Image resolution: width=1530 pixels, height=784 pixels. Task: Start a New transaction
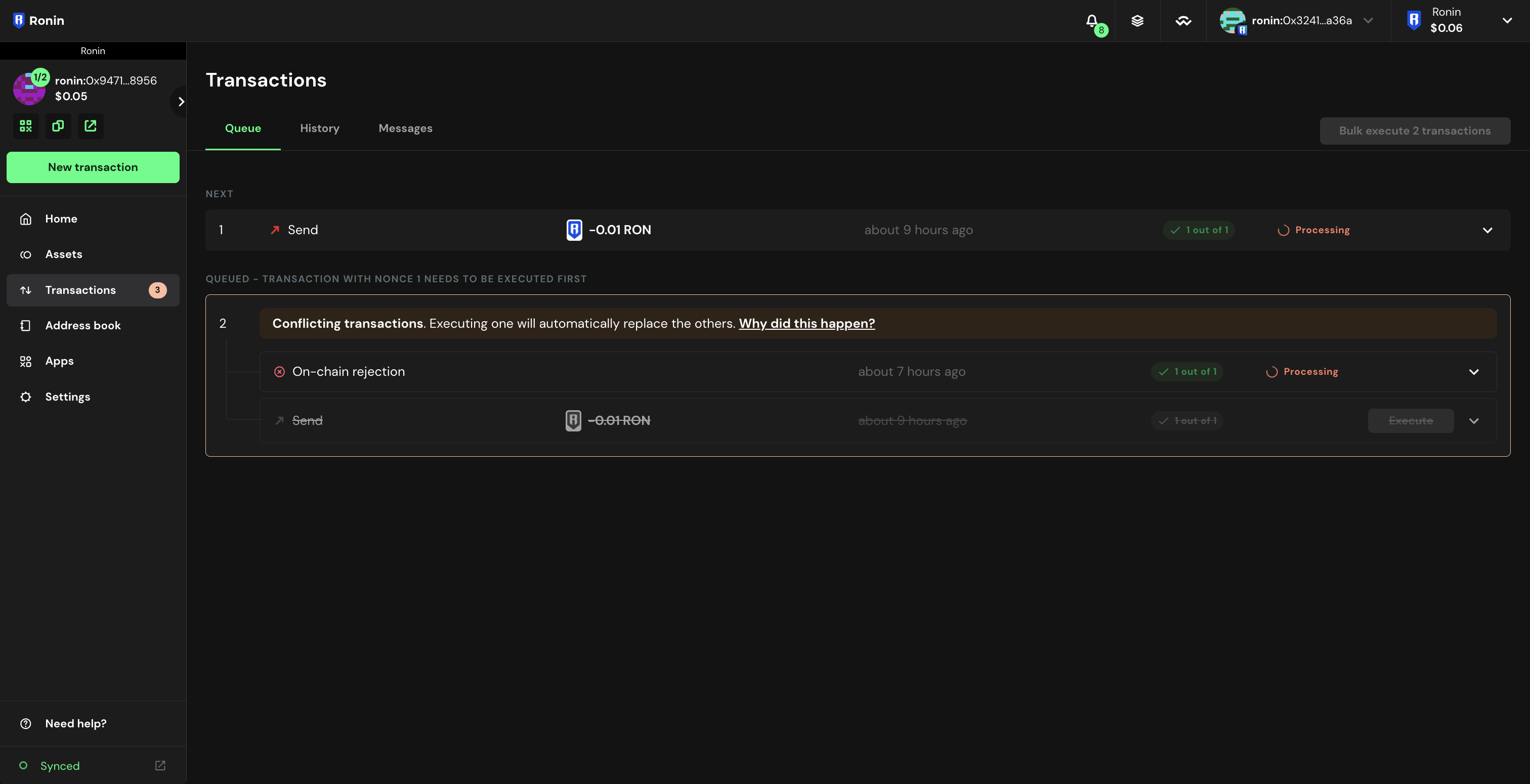(93, 167)
